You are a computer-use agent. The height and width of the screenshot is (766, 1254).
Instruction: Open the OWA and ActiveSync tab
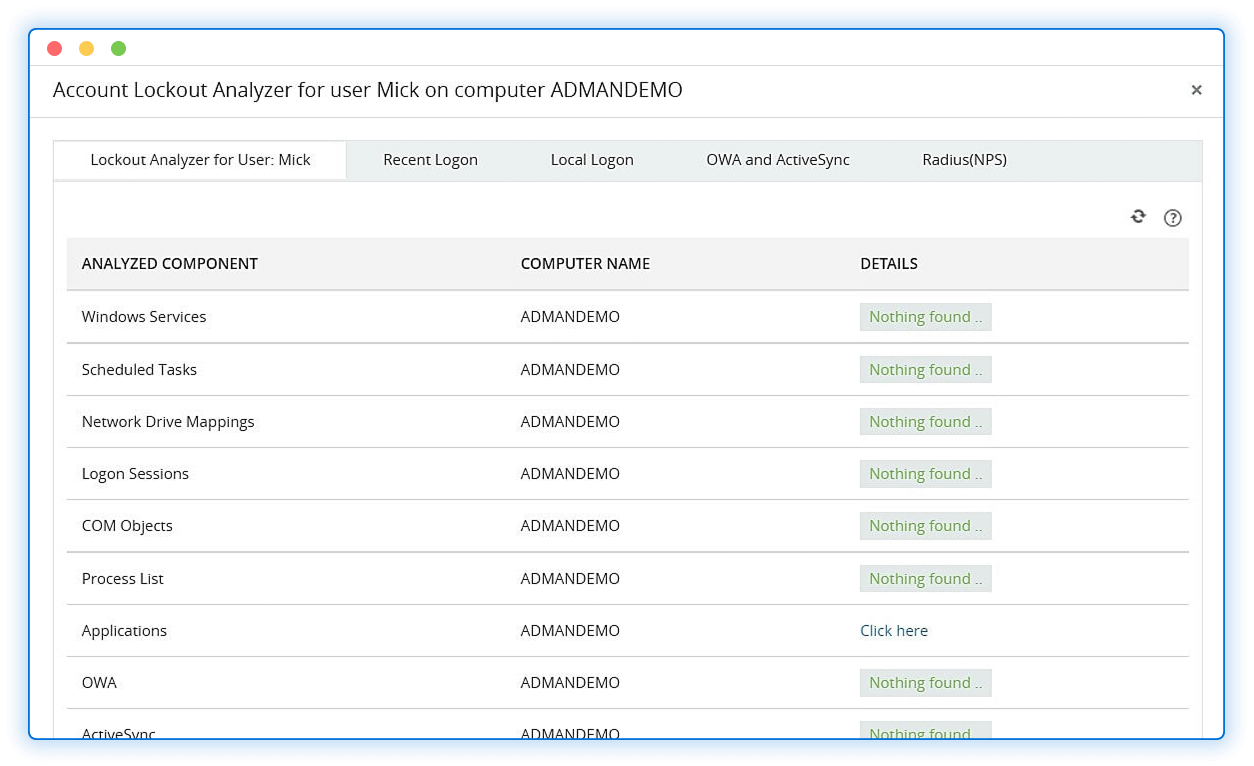click(x=778, y=159)
